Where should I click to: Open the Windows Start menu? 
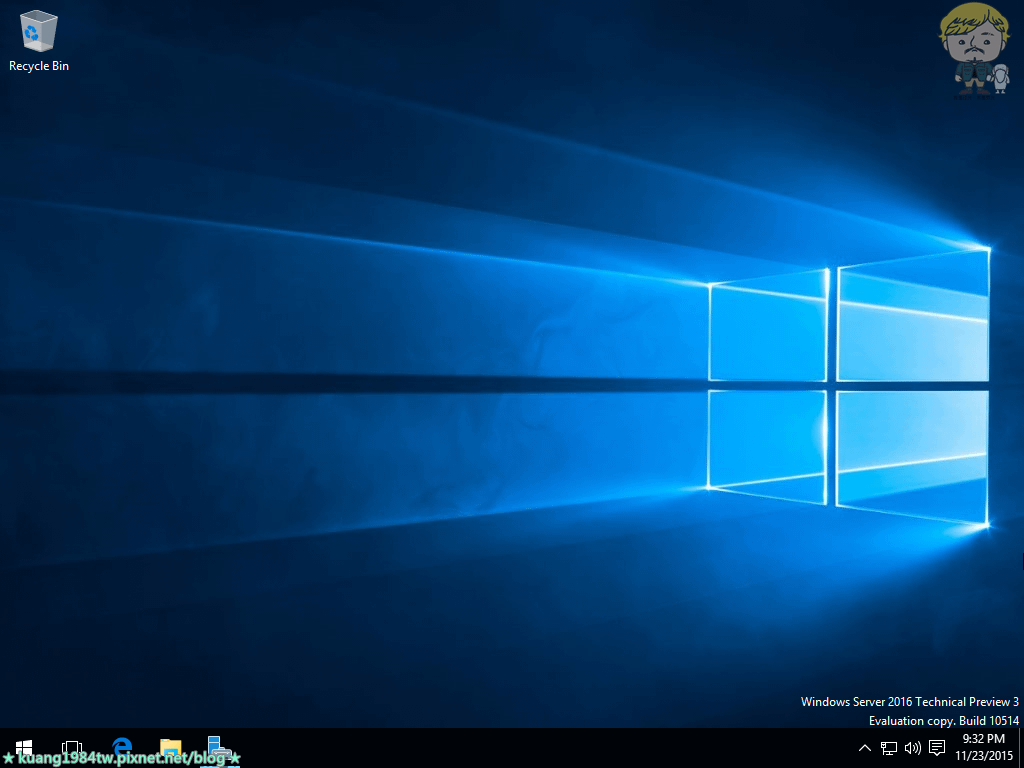tap(24, 748)
